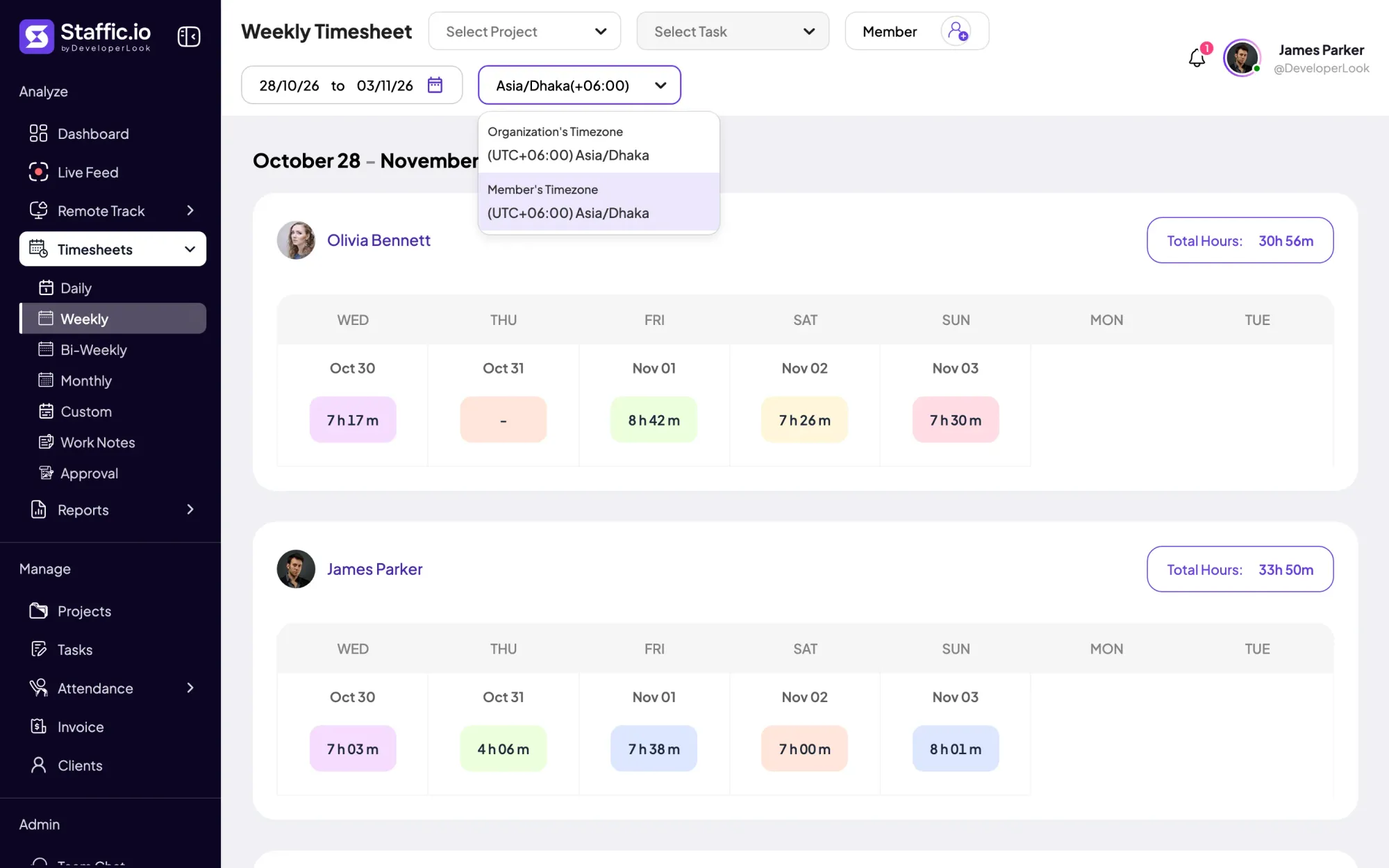
Task: Open James Parker's timesheet name link
Action: (x=374, y=569)
